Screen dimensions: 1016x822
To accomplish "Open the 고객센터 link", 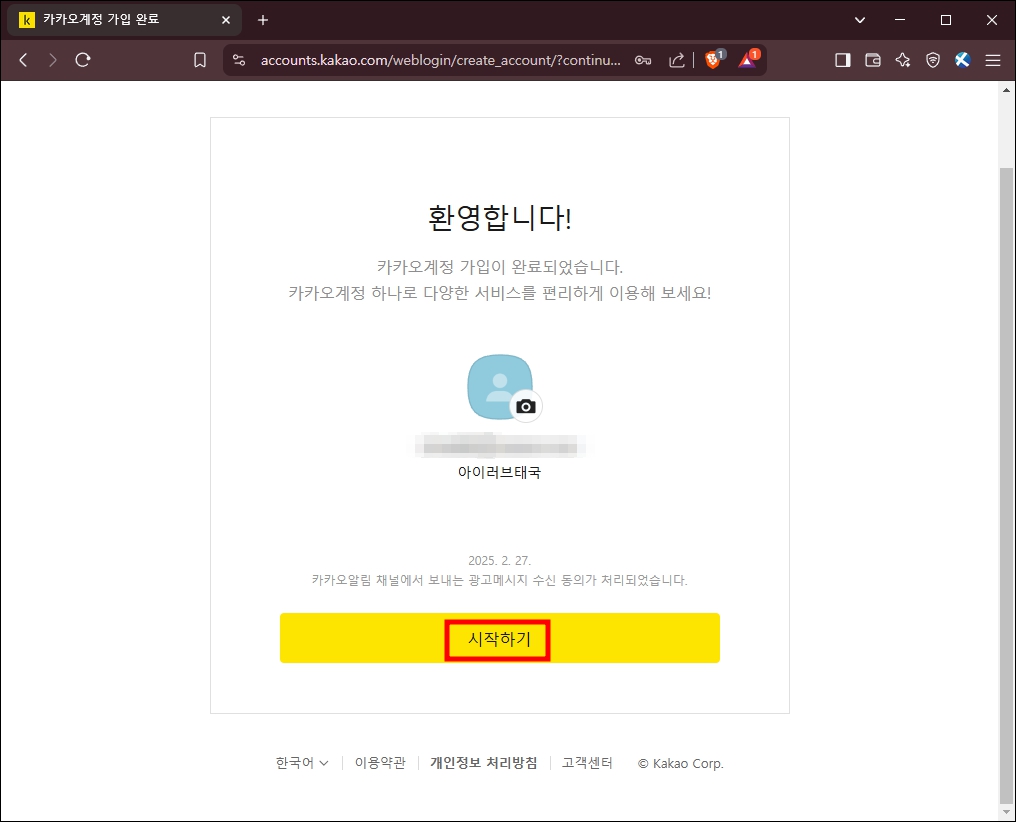I will pyautogui.click(x=587, y=763).
